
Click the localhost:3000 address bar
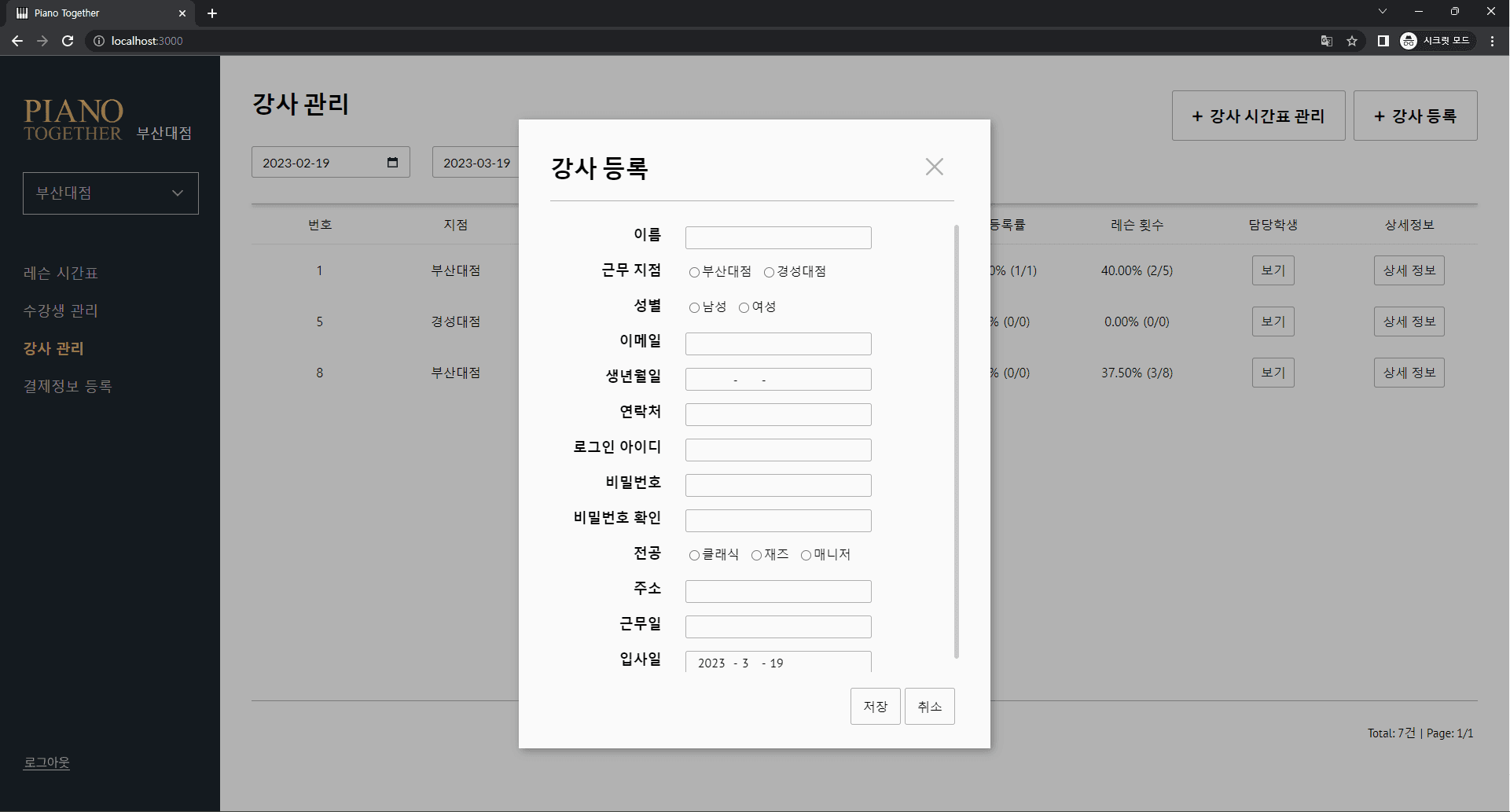point(147,41)
